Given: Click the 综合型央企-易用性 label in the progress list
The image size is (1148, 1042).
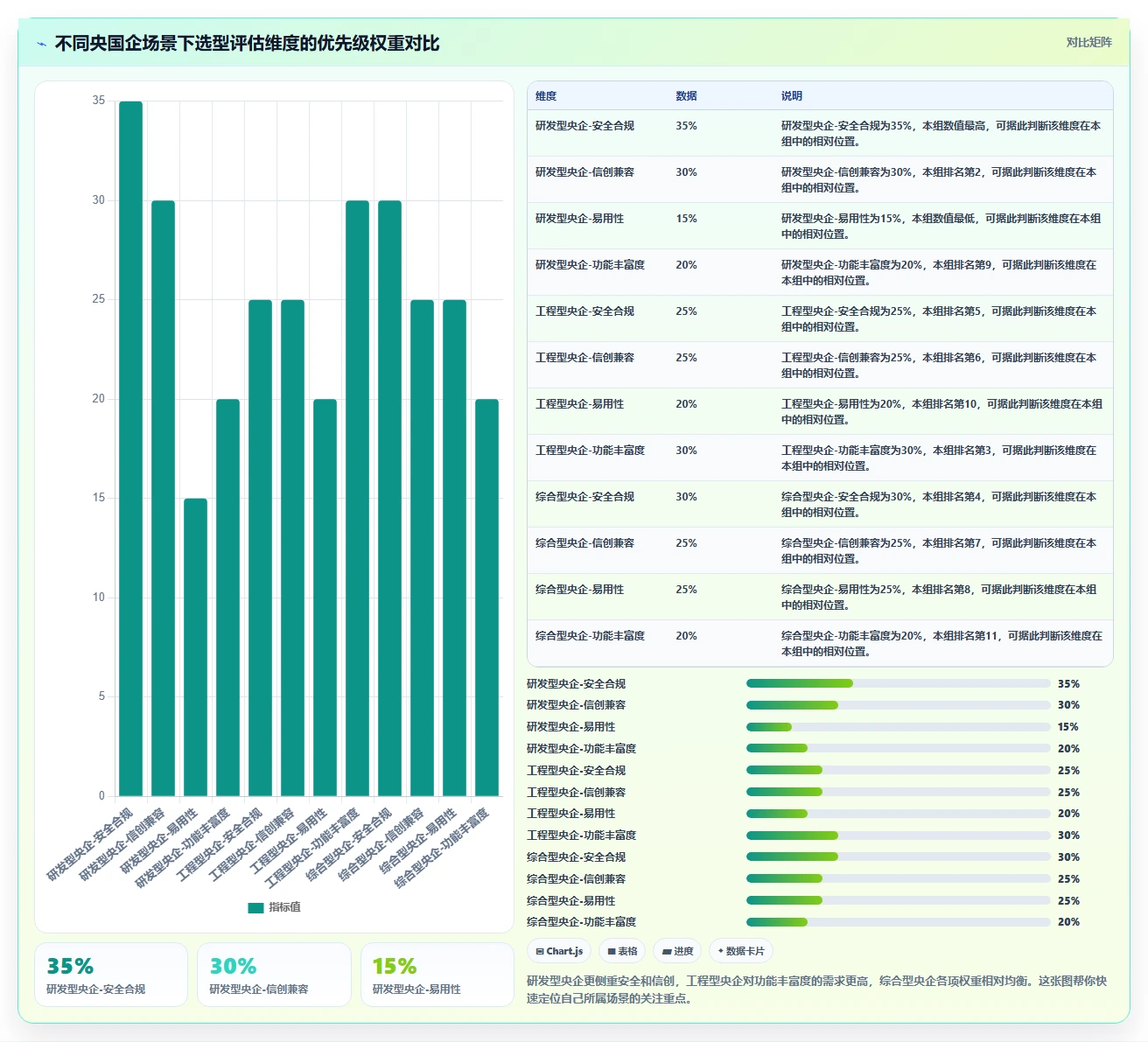Looking at the screenshot, I should 570,901.
